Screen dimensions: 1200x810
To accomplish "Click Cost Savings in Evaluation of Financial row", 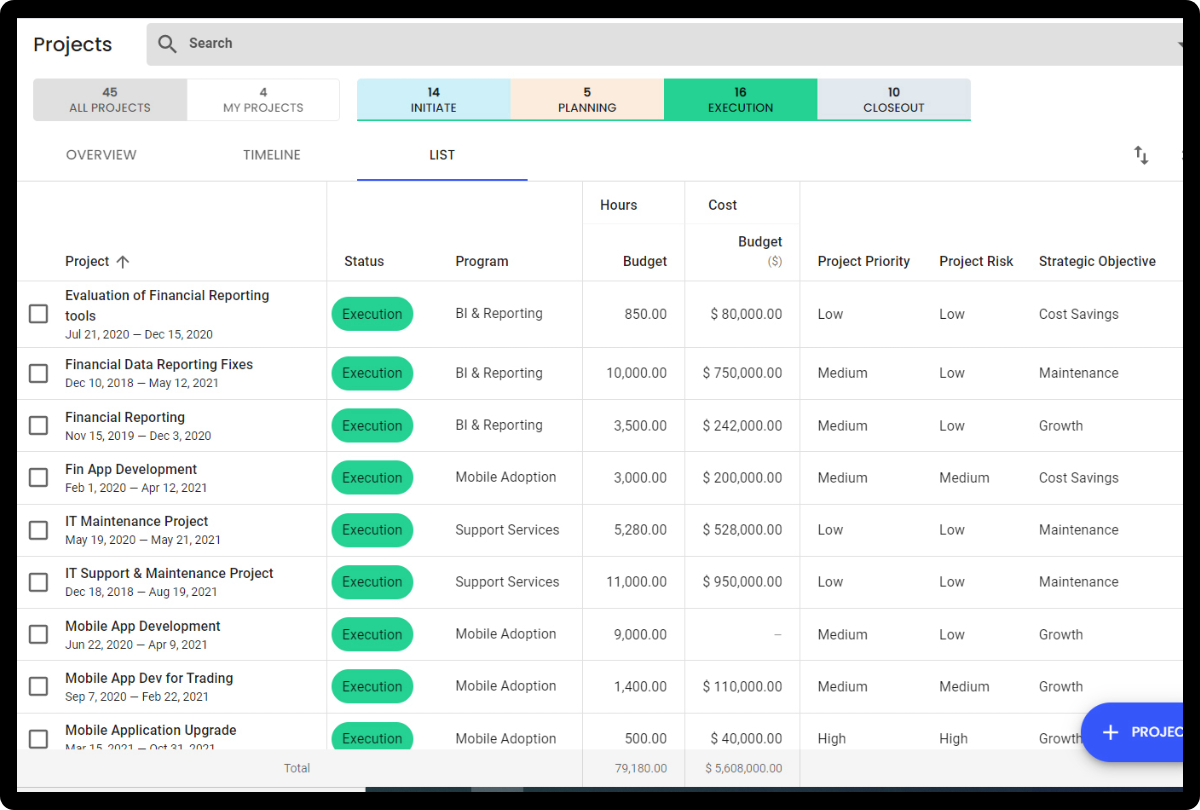I will [1079, 314].
